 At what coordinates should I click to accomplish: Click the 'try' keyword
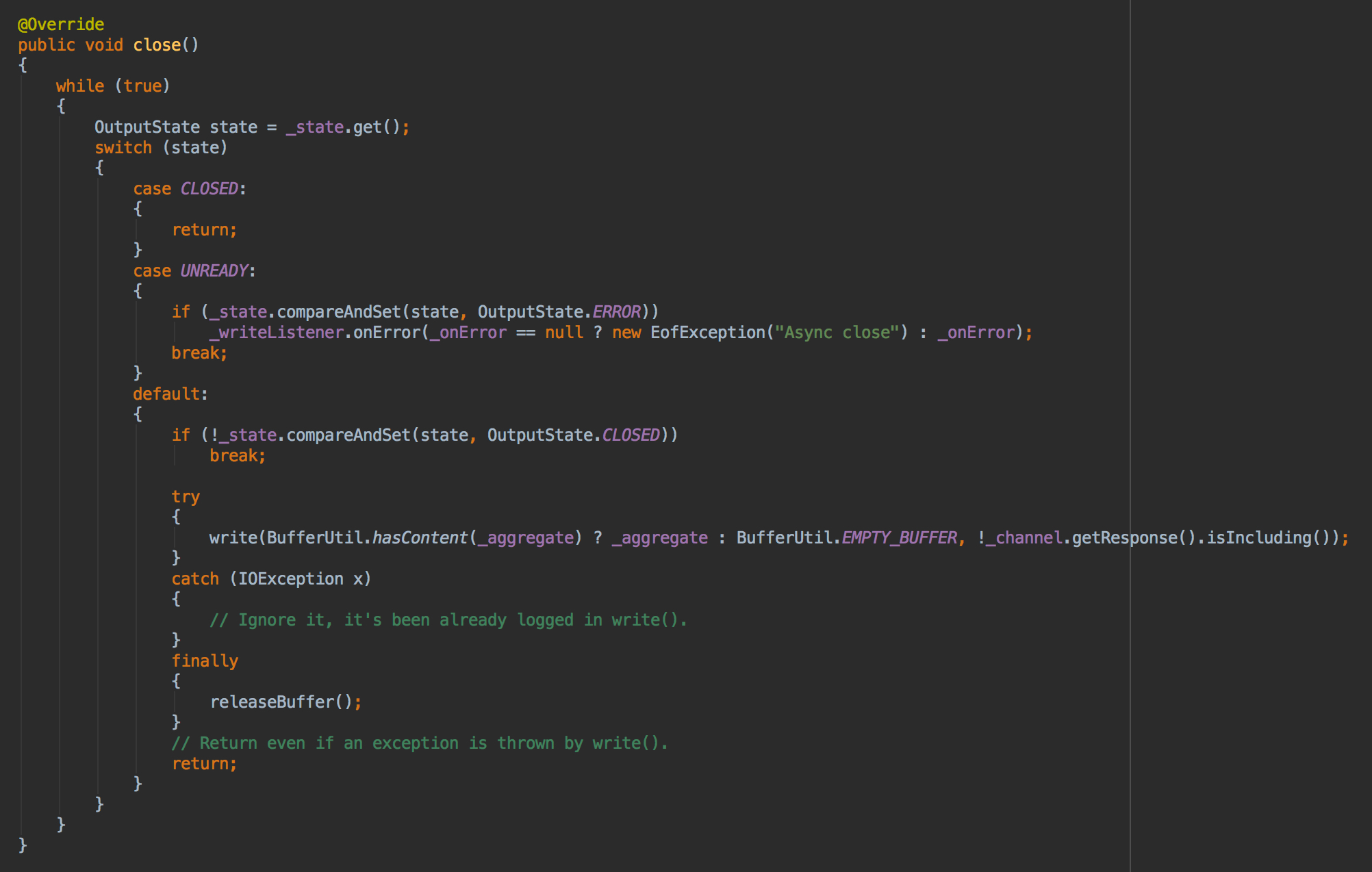(186, 497)
